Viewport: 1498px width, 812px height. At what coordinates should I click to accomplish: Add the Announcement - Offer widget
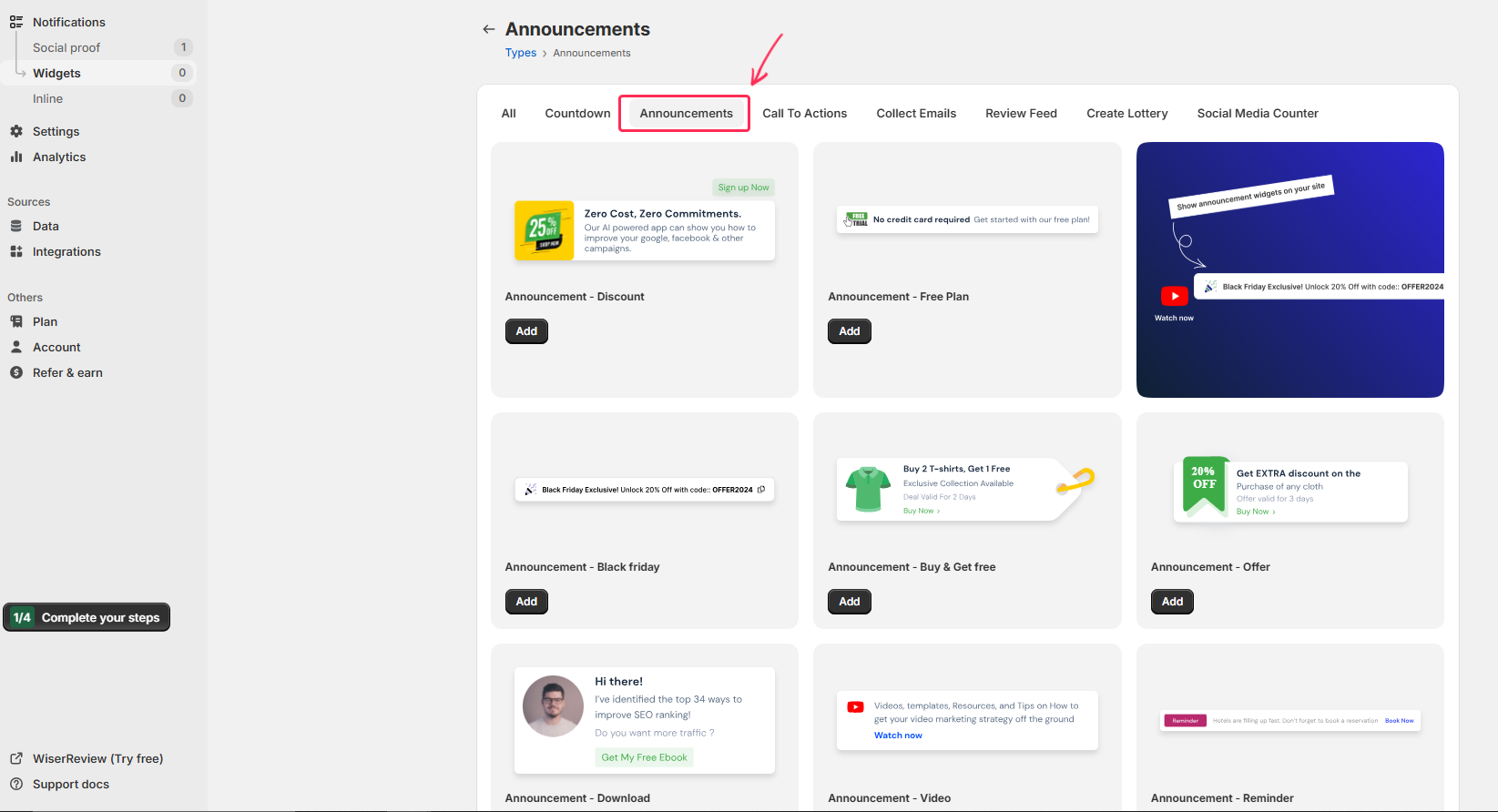(x=1172, y=602)
